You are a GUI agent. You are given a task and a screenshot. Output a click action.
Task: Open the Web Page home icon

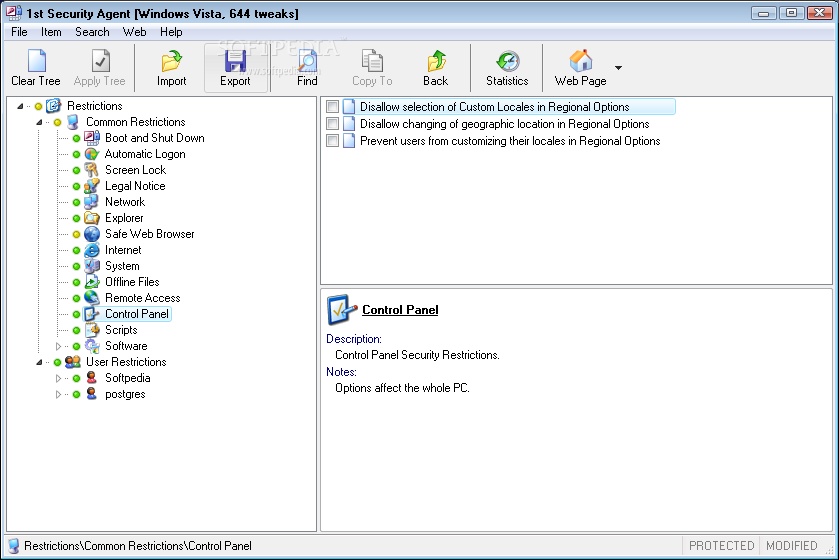click(581, 60)
